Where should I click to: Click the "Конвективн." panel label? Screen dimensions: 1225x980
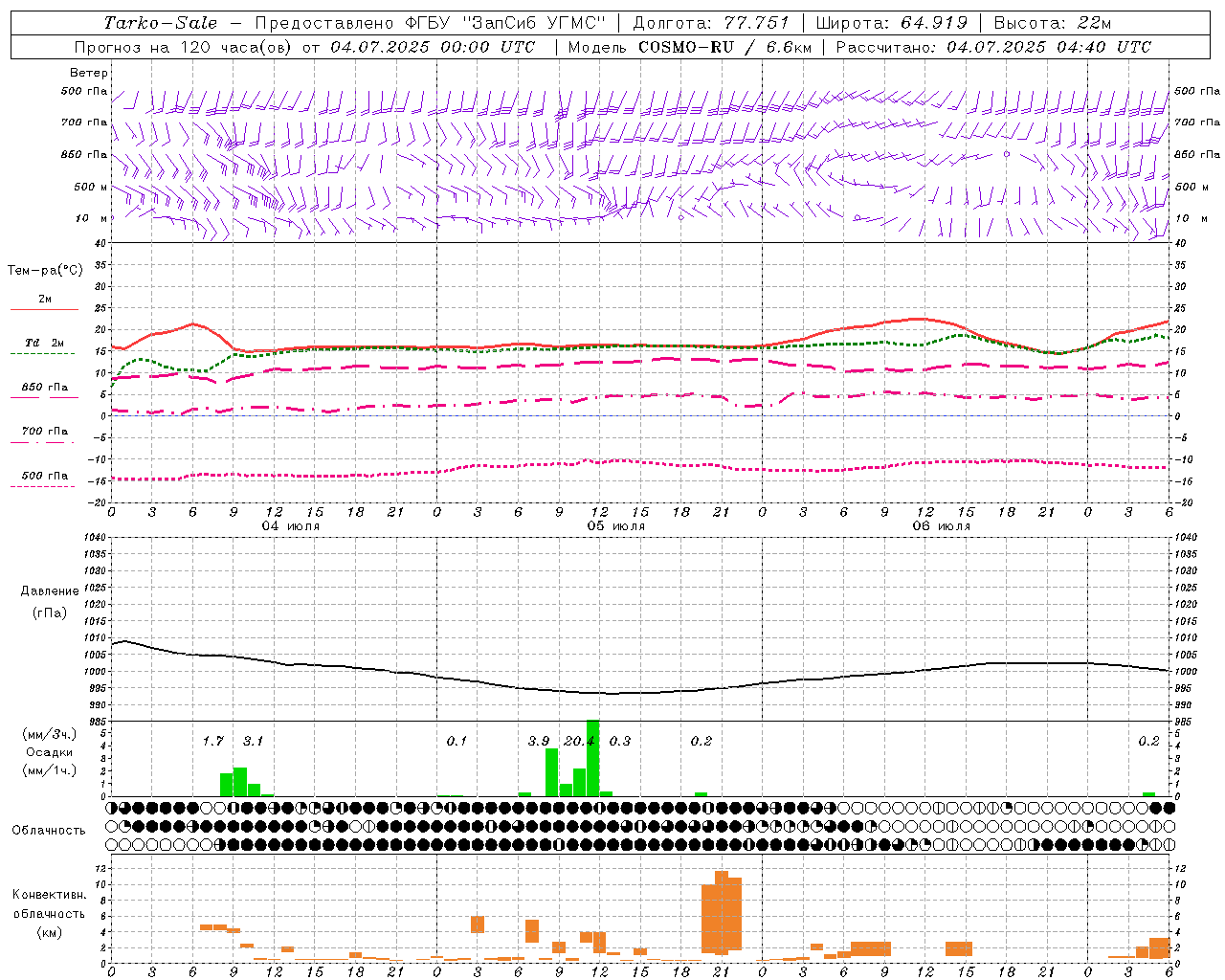[x=50, y=895]
